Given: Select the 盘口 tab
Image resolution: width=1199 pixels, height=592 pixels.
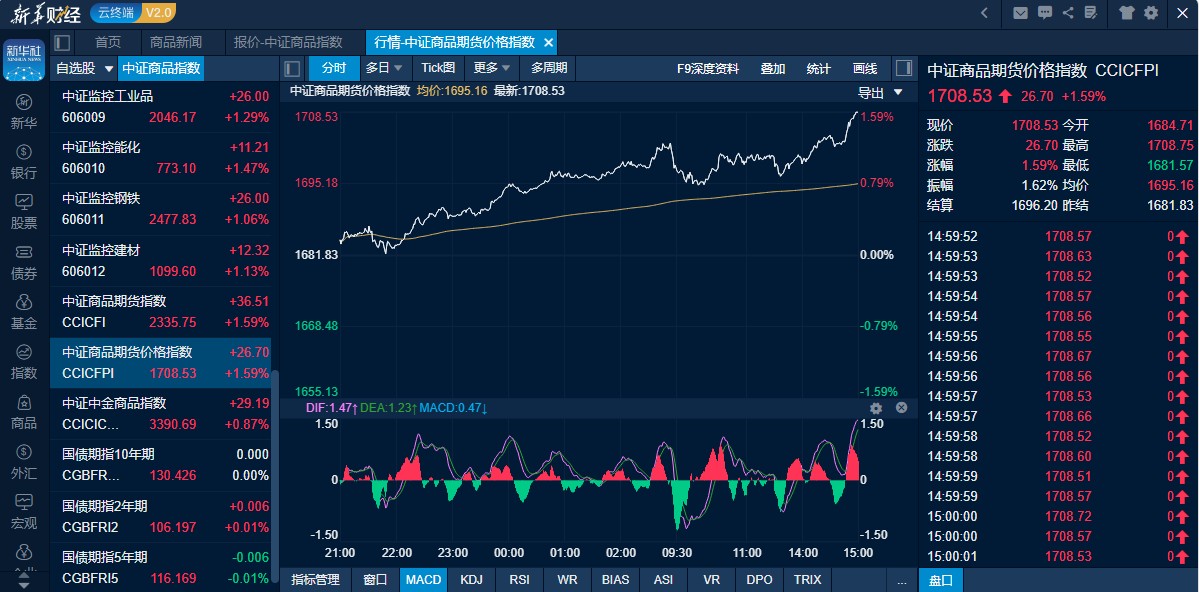Looking at the screenshot, I should pos(941,580).
